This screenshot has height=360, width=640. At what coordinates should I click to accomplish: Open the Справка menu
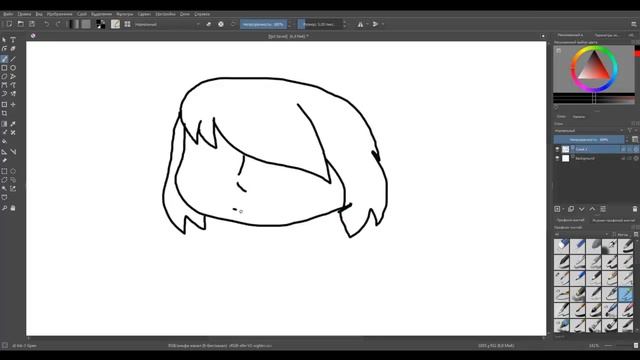[x=202, y=14]
